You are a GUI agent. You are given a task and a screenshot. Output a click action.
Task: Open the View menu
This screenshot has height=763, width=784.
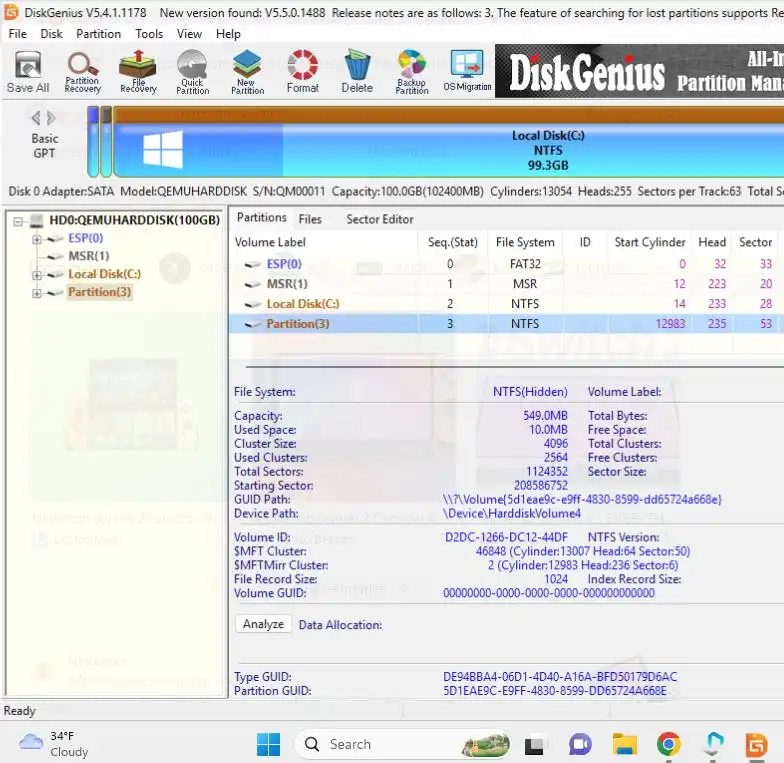coord(189,34)
